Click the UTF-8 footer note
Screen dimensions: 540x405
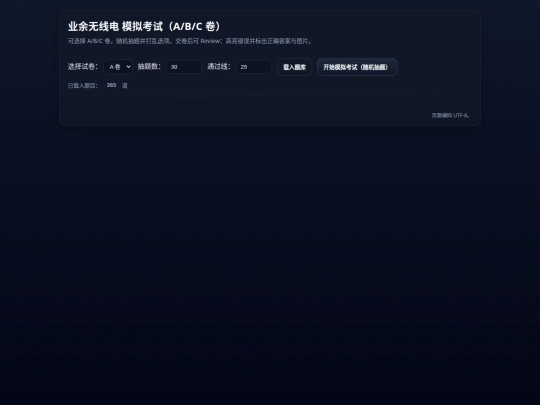tap(450, 115)
